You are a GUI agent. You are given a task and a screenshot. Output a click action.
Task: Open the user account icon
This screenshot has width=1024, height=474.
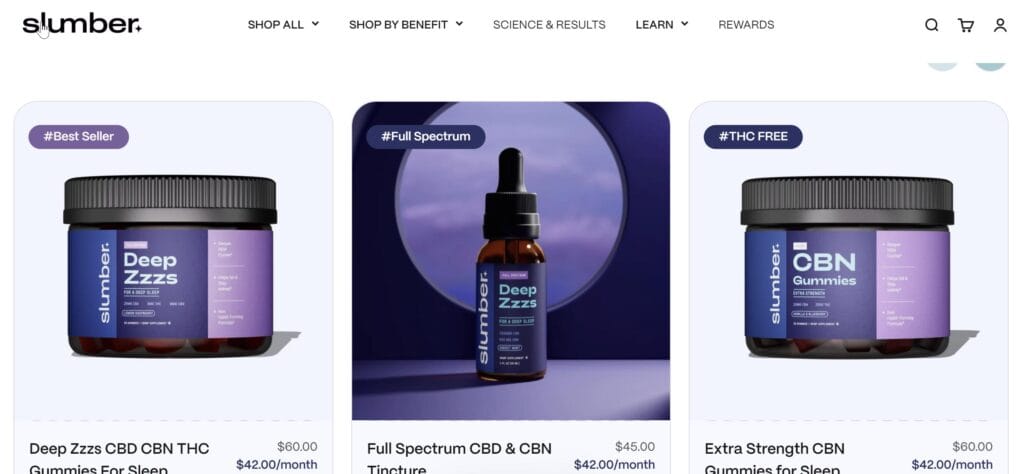(x=1000, y=25)
